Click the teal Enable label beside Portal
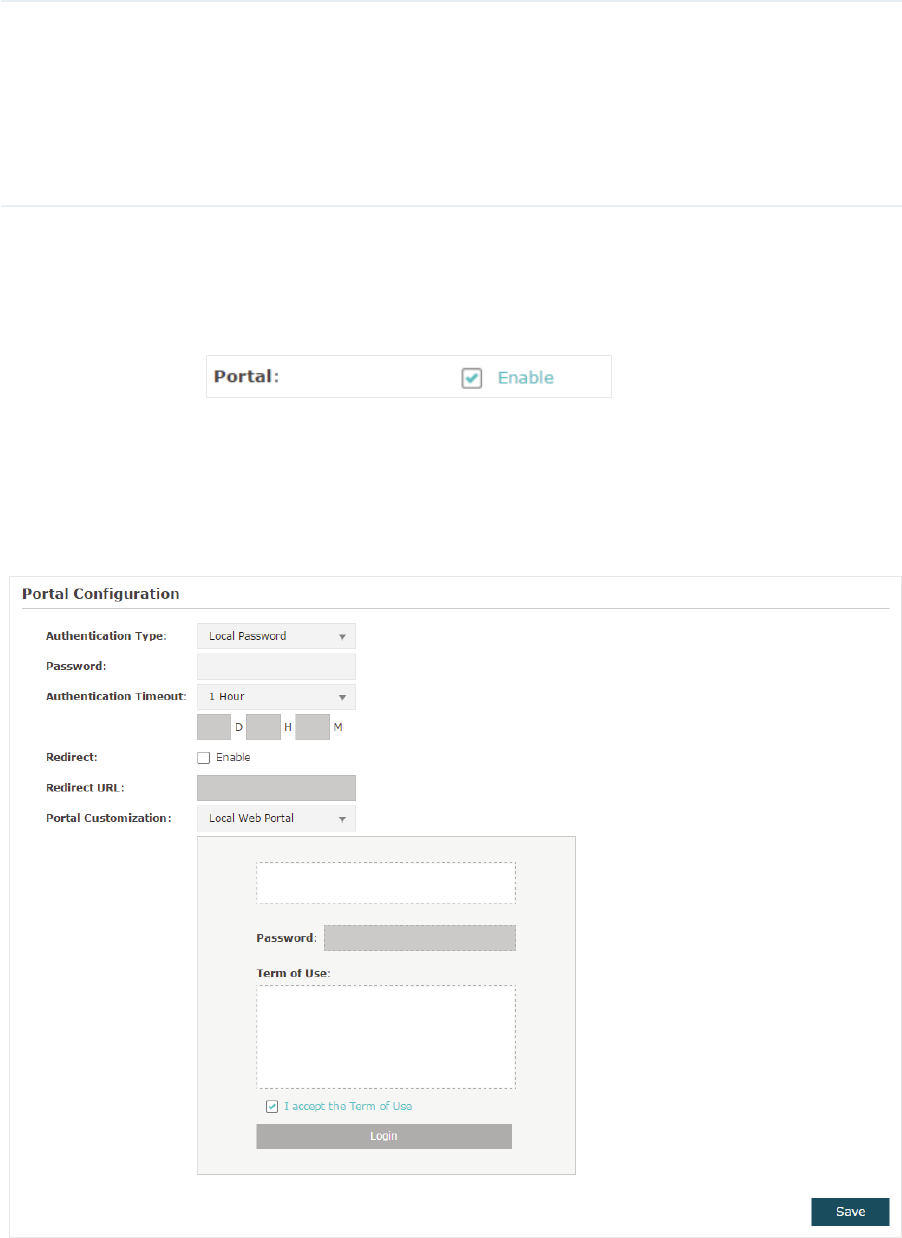902x1238 pixels. click(525, 378)
